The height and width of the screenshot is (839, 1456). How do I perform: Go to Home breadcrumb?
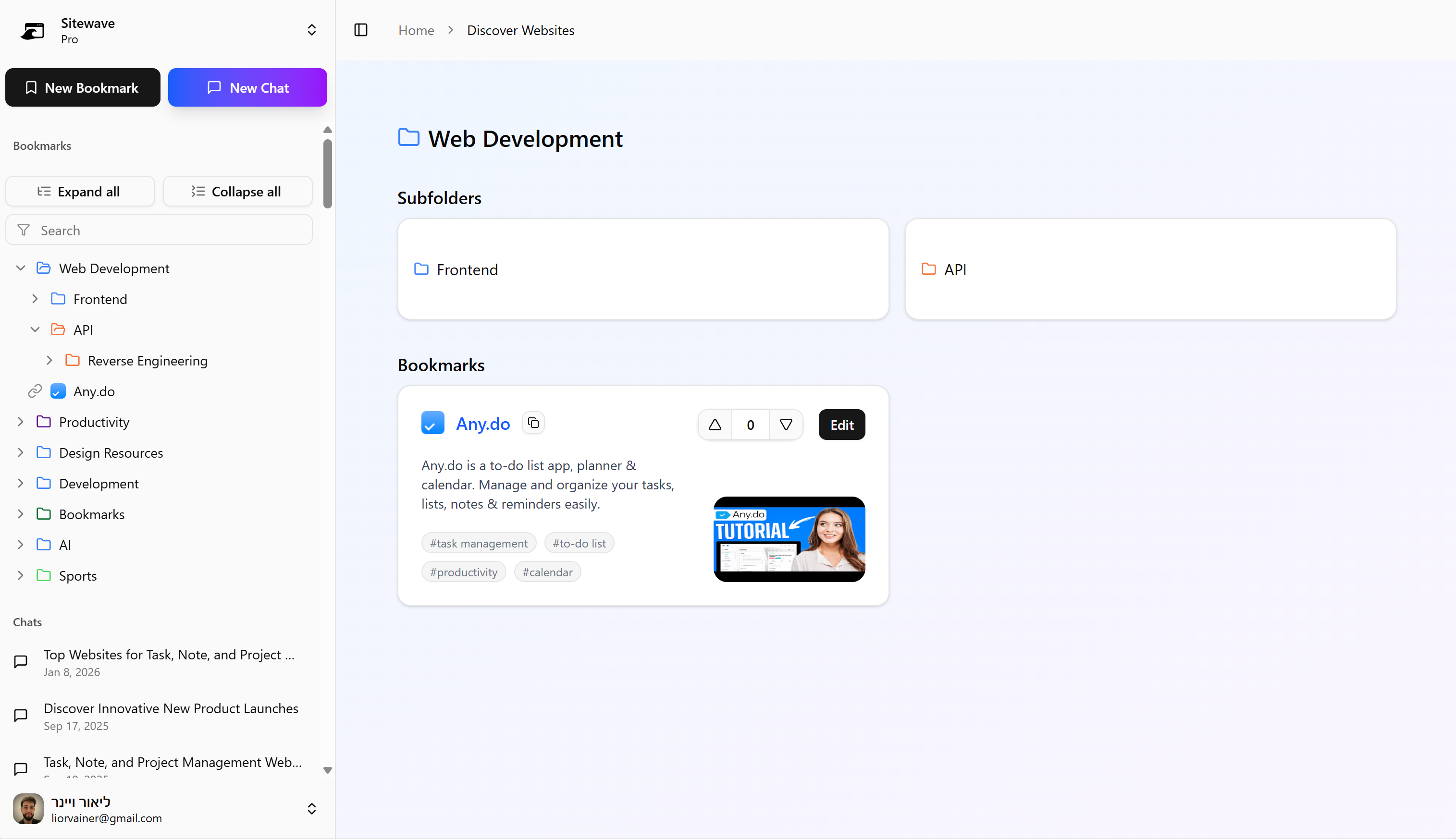(416, 30)
